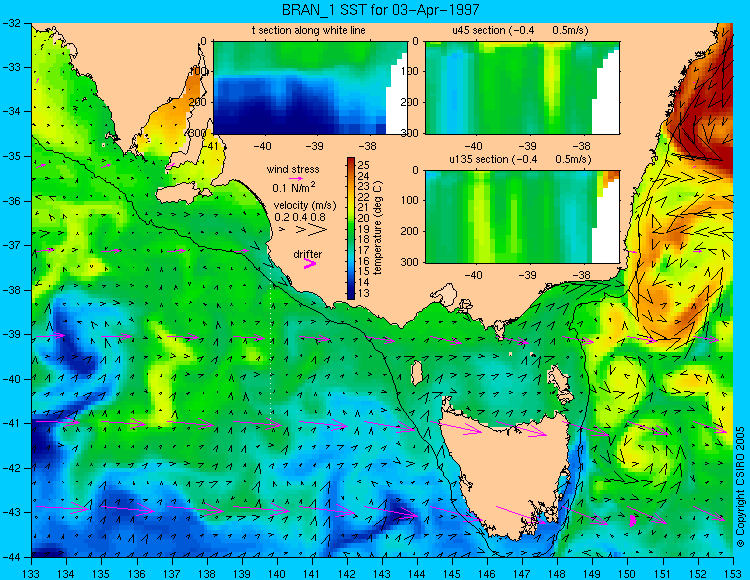Click the 153 longitude axis label
Screen dimensions: 750x580
733,574
